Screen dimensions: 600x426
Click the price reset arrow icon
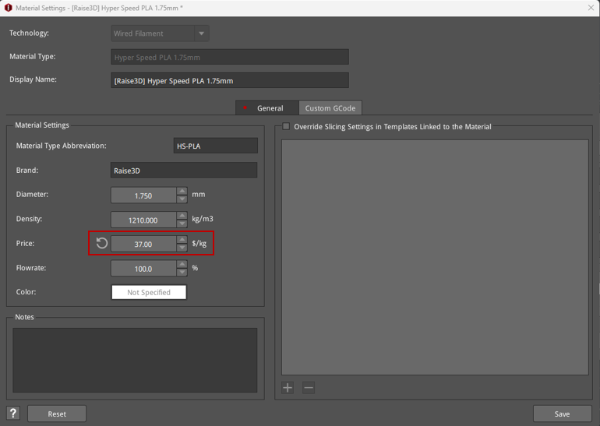(101, 243)
